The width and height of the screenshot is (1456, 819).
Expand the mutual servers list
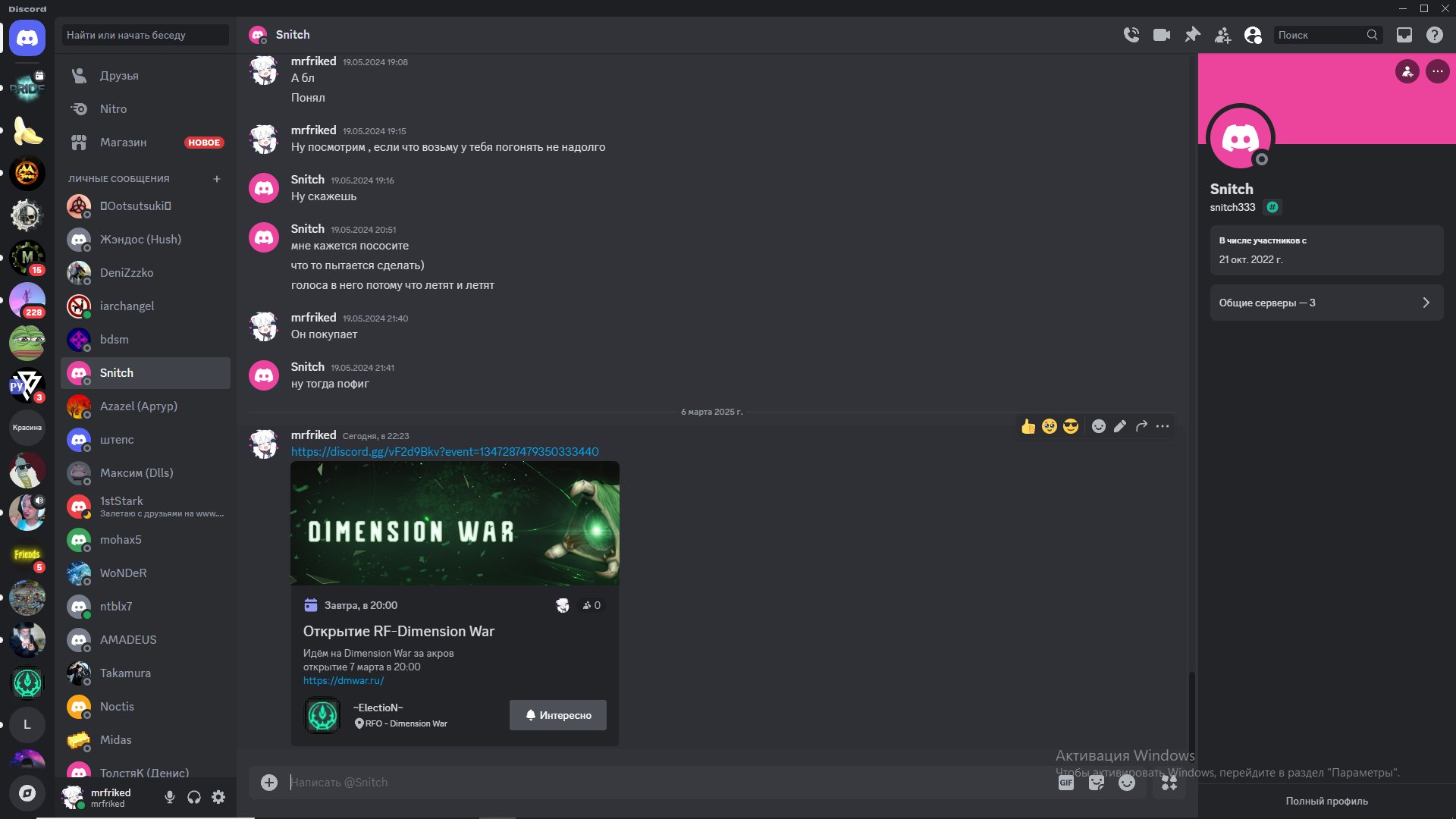(x=1327, y=303)
